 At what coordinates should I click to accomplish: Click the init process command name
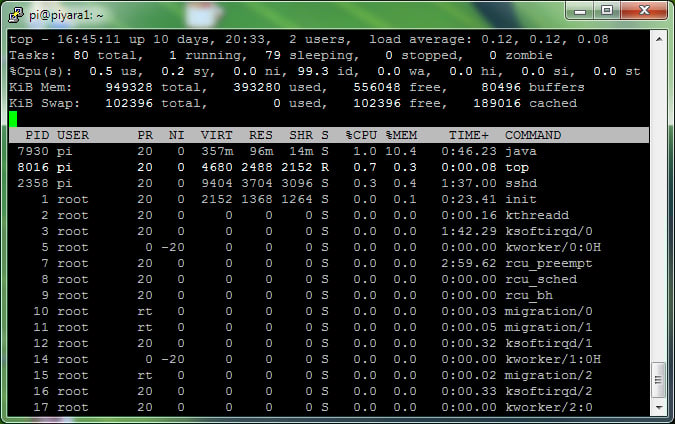pyautogui.click(x=520, y=199)
